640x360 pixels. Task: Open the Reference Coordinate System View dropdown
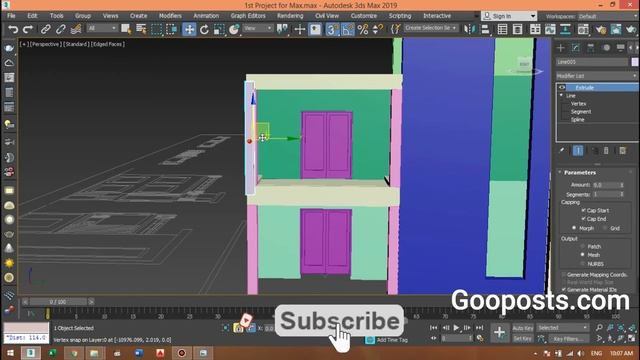pos(258,28)
